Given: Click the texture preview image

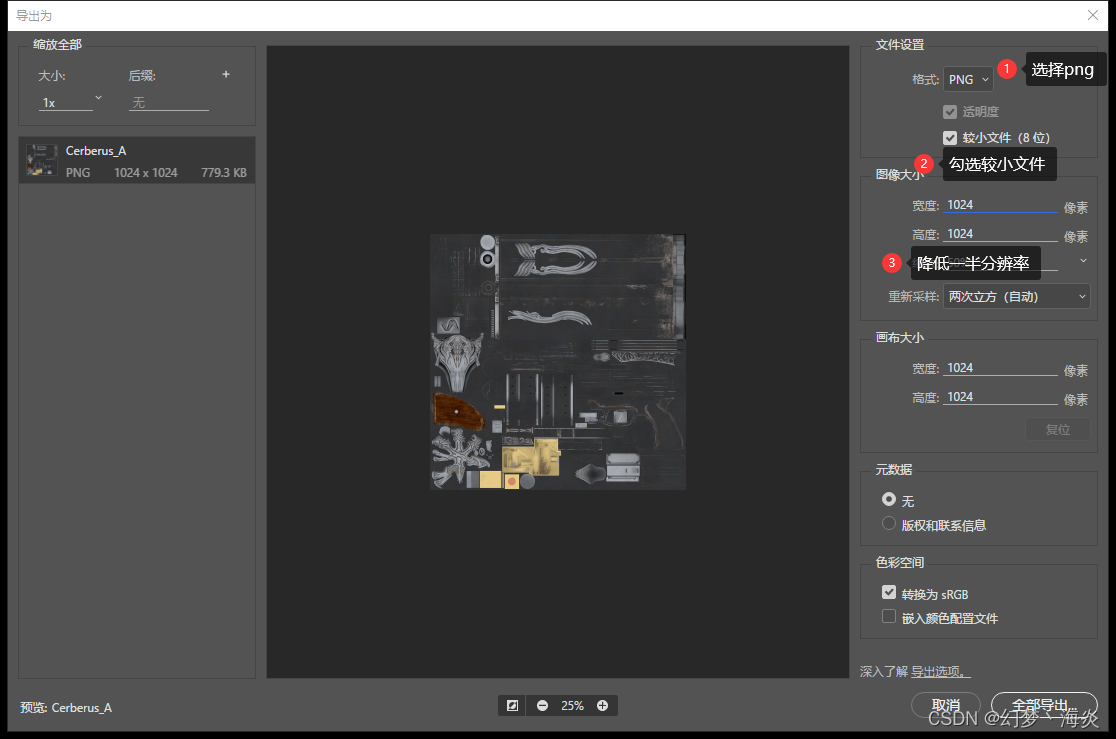Looking at the screenshot, I should [x=558, y=362].
